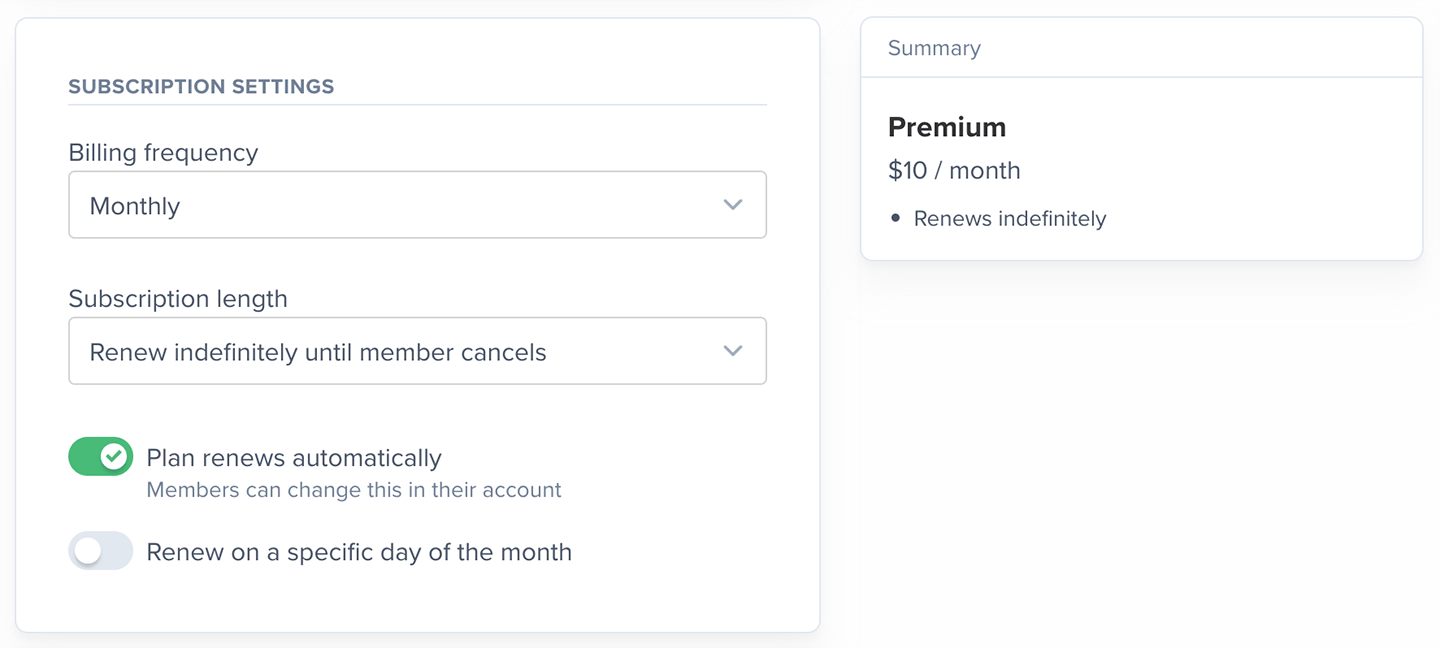Click the white knob of the renew-day toggle
The image size is (1440, 648).
(88, 551)
